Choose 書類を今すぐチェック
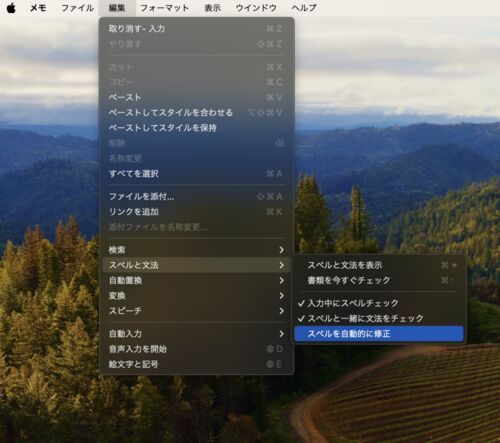500x443 pixels. click(379, 280)
